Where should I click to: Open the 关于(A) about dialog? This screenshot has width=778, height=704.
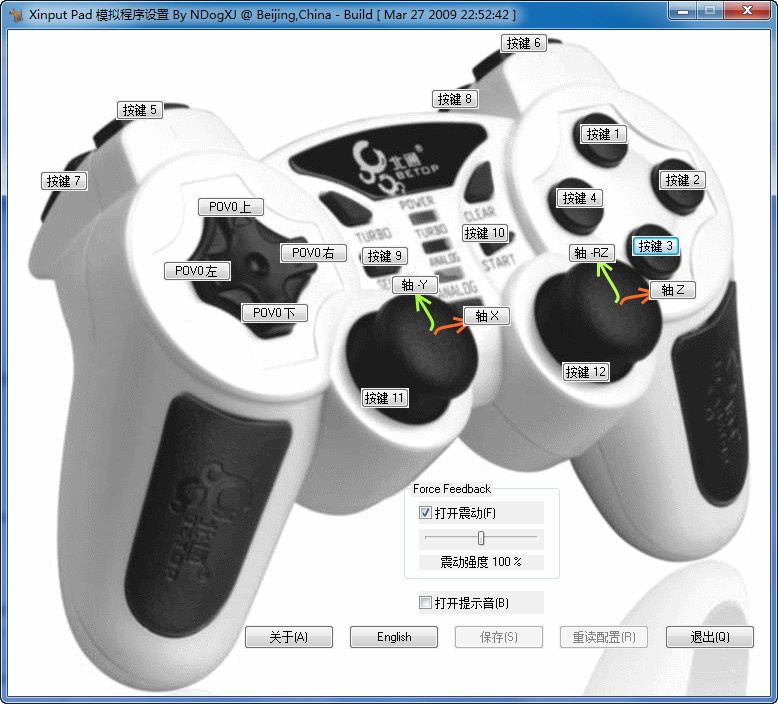pos(289,637)
